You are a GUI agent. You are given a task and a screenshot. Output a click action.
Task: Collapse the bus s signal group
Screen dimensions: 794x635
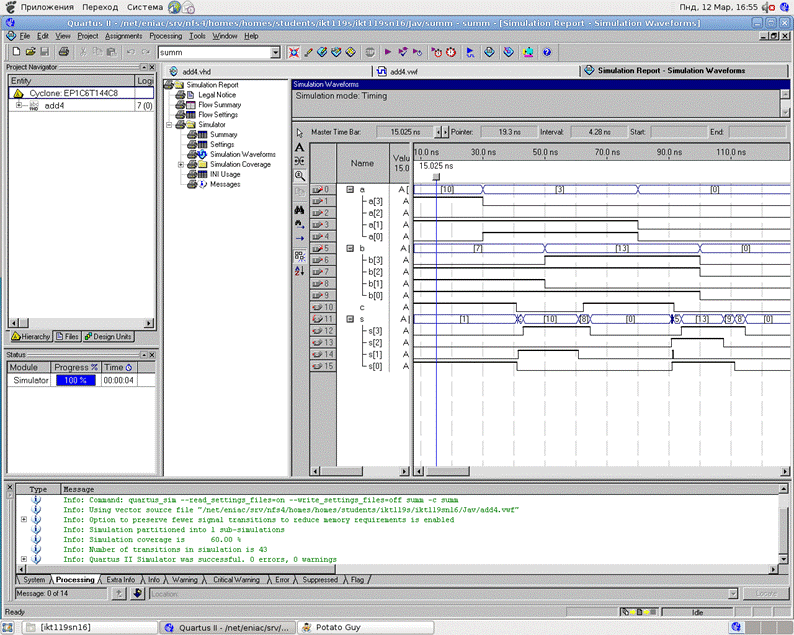(x=350, y=319)
